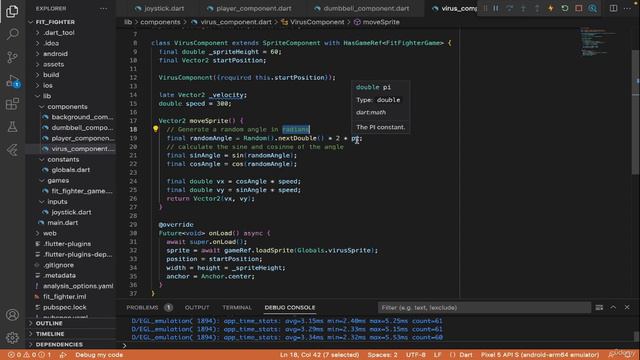640x360 pixels.
Task: Open the Flutter sidebar icon
Action: click(12, 150)
